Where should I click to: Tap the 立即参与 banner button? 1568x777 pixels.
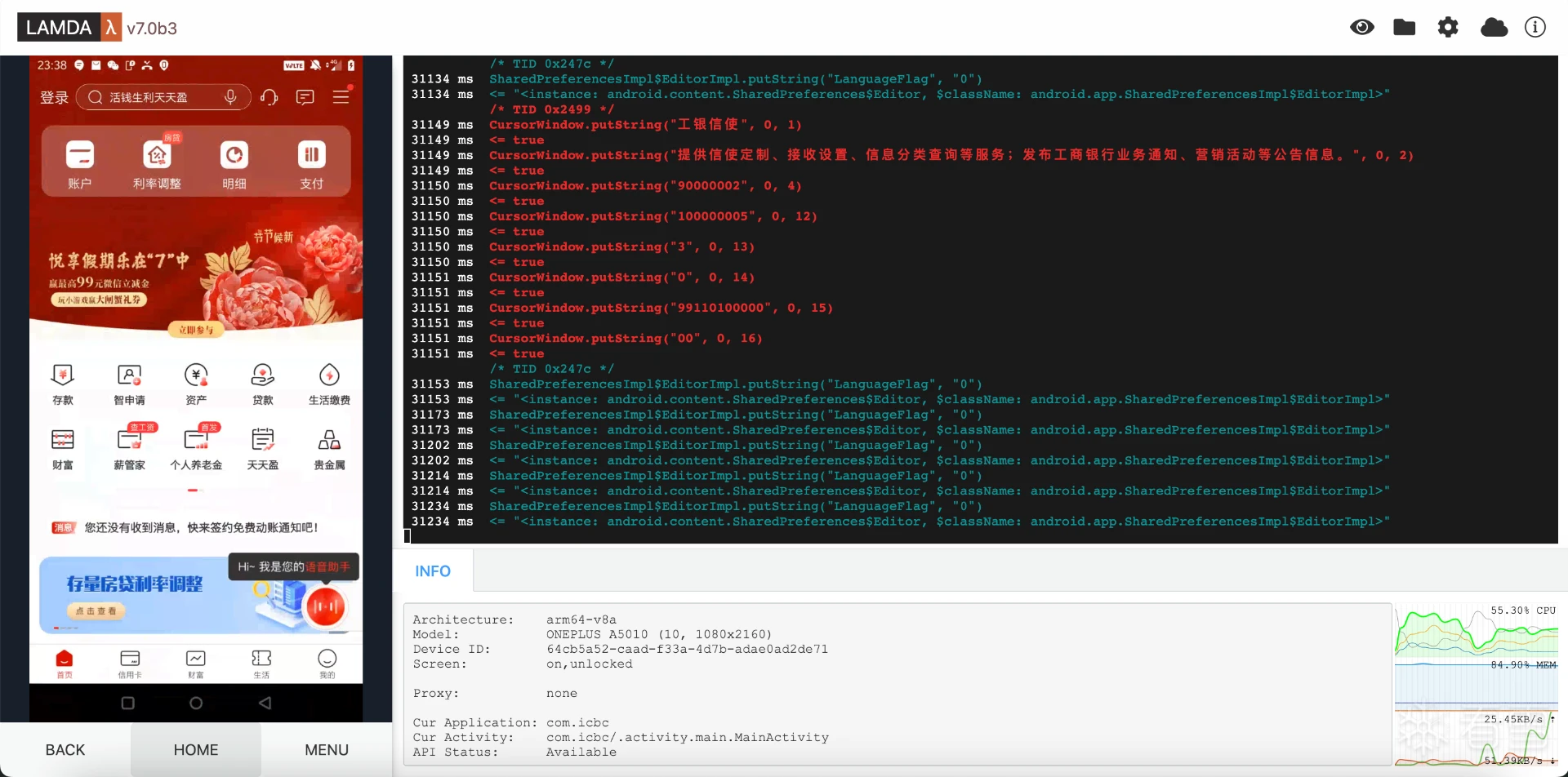[x=196, y=330]
